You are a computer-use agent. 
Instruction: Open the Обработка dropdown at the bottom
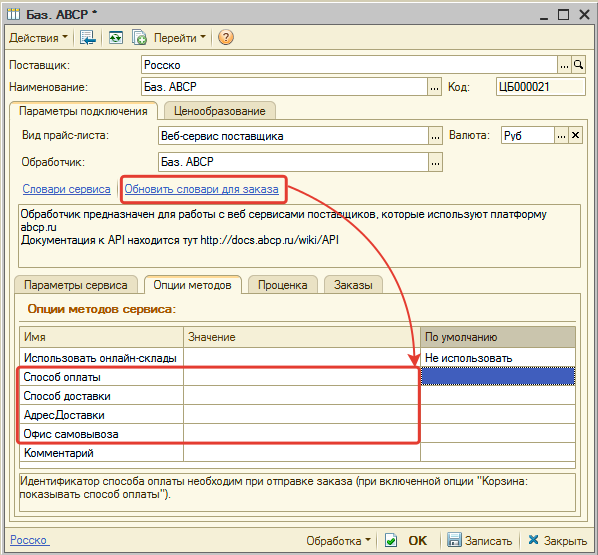click(338, 541)
